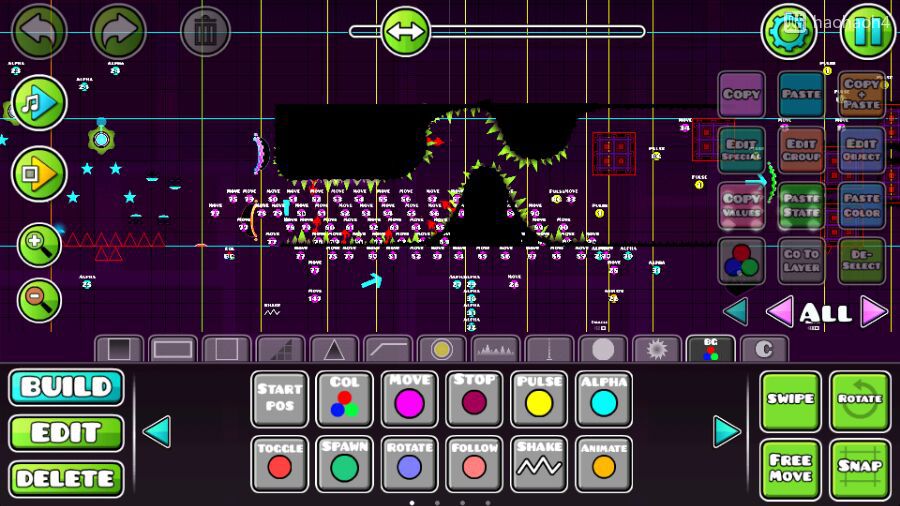Switch to Build mode
The image size is (900, 506).
click(66, 387)
